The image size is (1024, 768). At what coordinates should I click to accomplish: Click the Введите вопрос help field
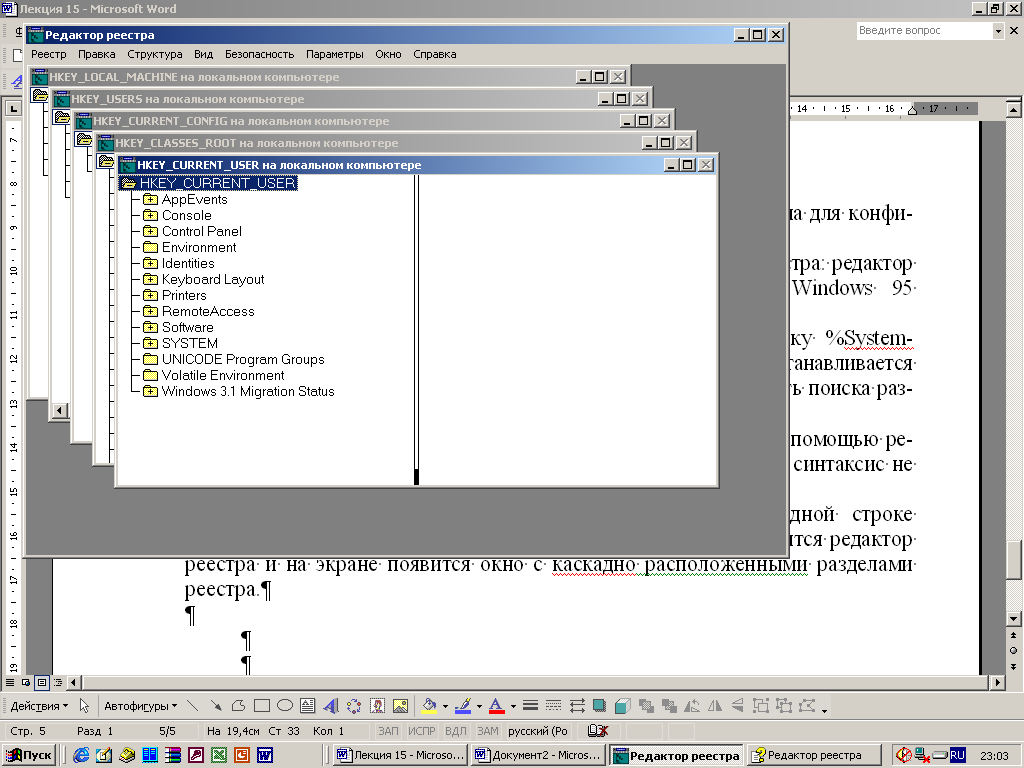[x=924, y=30]
